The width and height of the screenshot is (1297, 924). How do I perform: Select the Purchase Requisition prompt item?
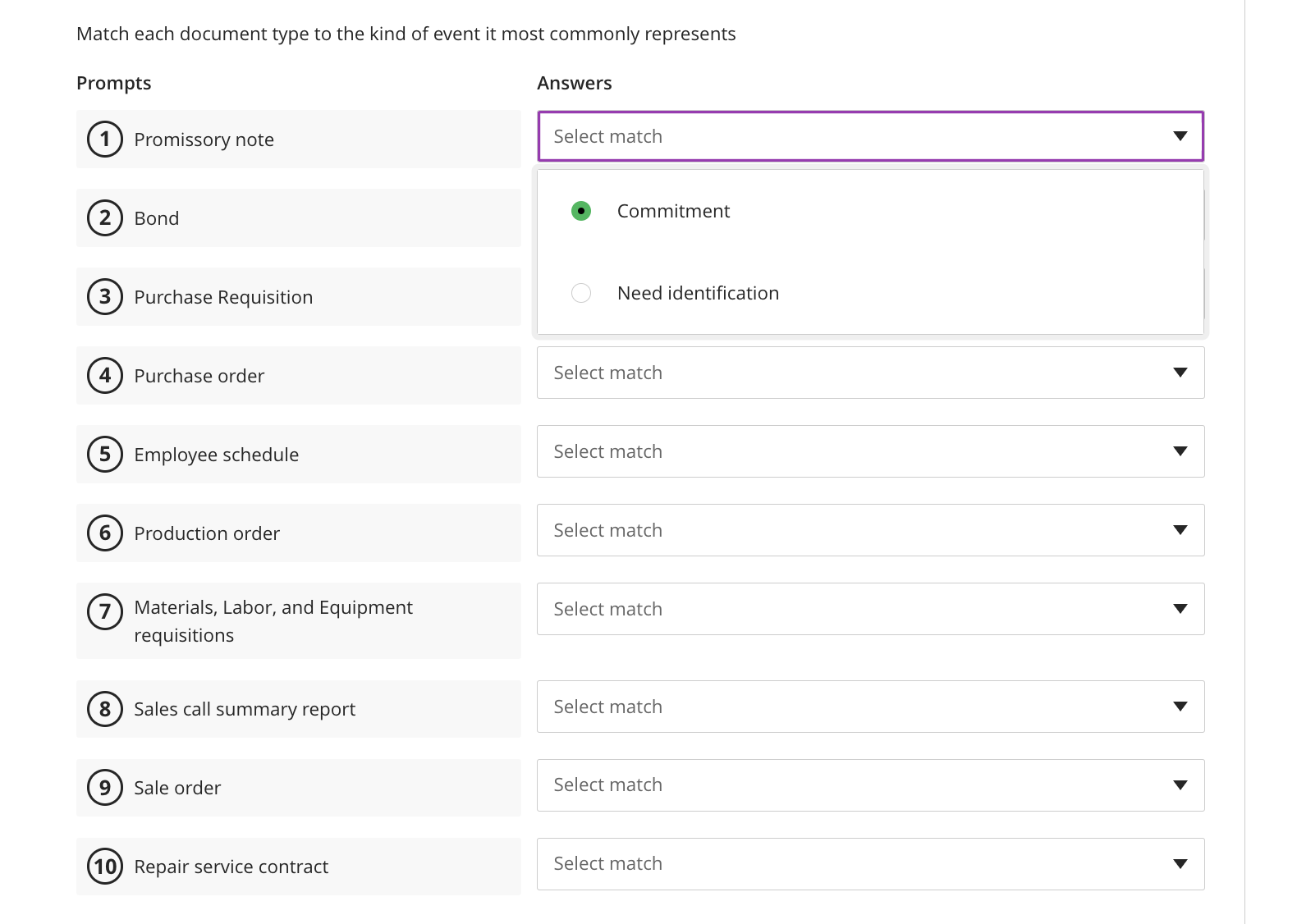pos(223,297)
